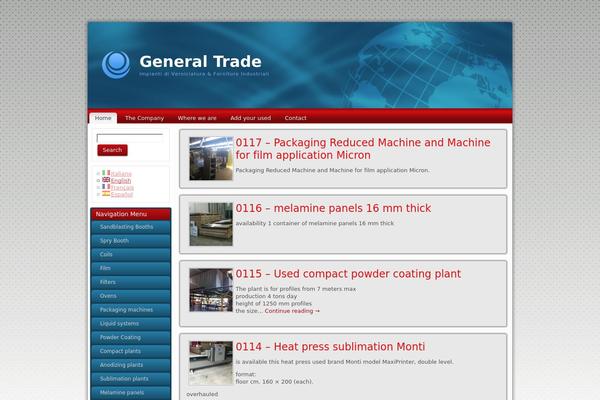Open Coils category
600x400 pixels.
pos(131,255)
